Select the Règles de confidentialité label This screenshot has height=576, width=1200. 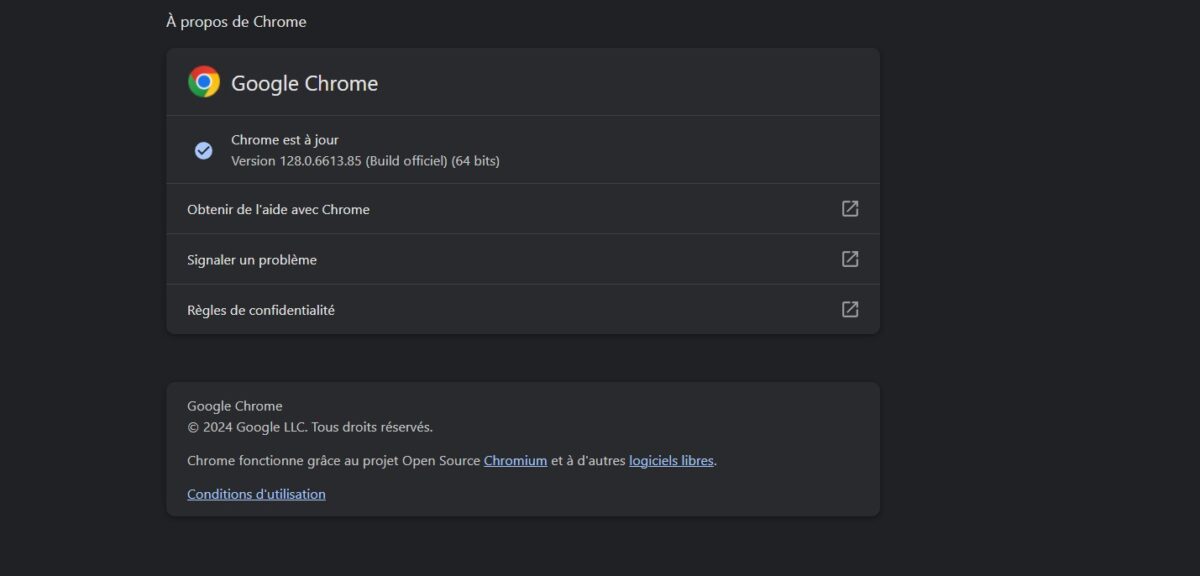[x=261, y=310]
